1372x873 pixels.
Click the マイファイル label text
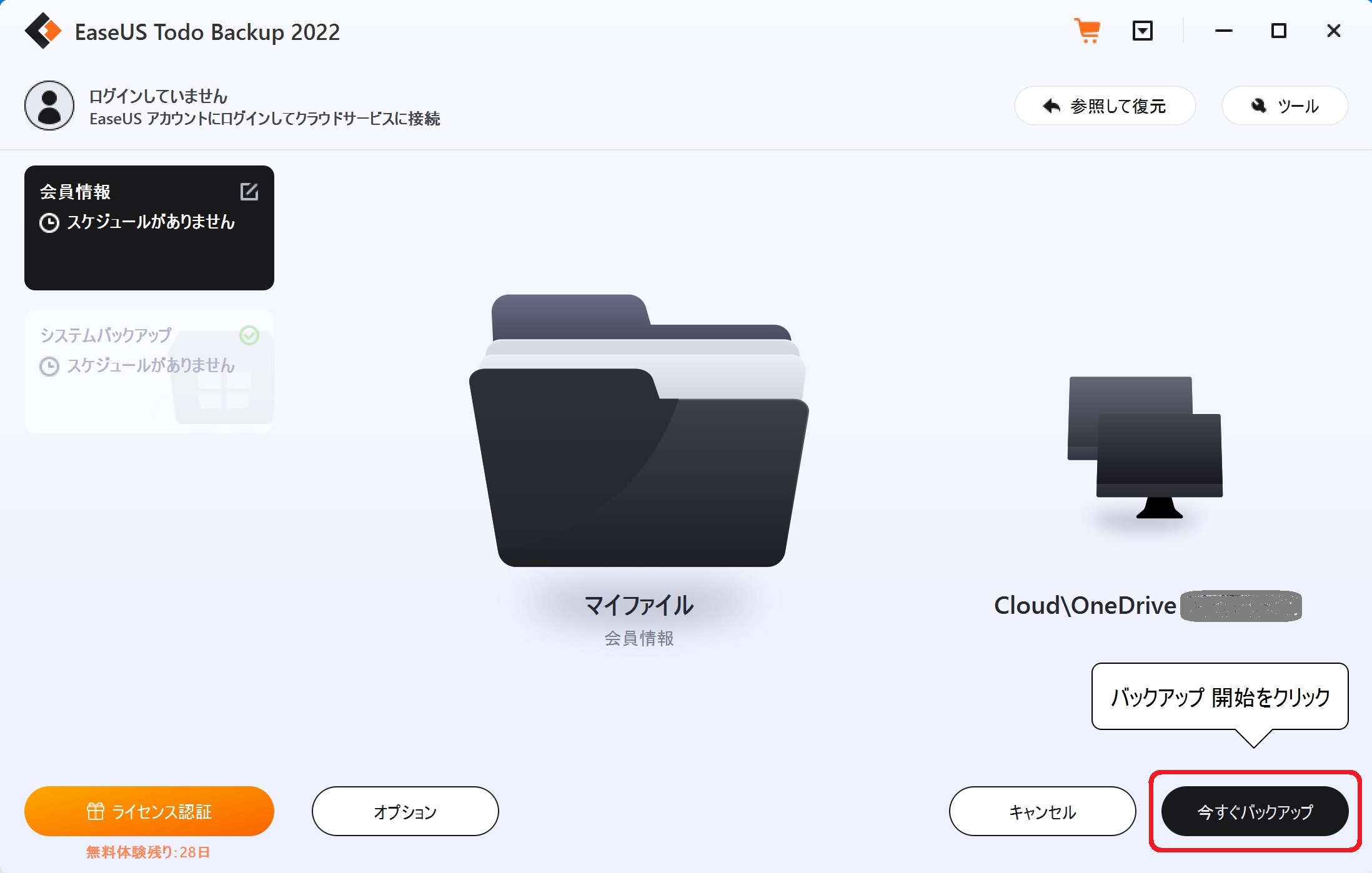pyautogui.click(x=639, y=605)
